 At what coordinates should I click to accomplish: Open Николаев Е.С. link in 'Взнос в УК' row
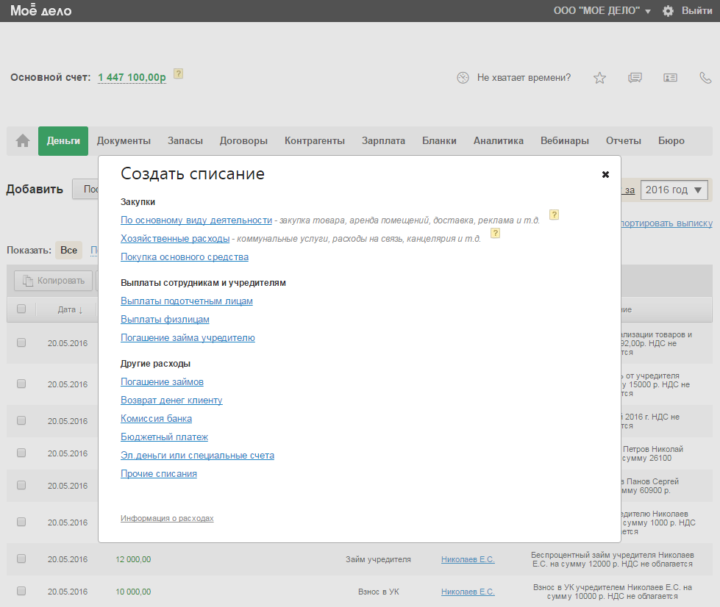pyautogui.click(x=467, y=591)
